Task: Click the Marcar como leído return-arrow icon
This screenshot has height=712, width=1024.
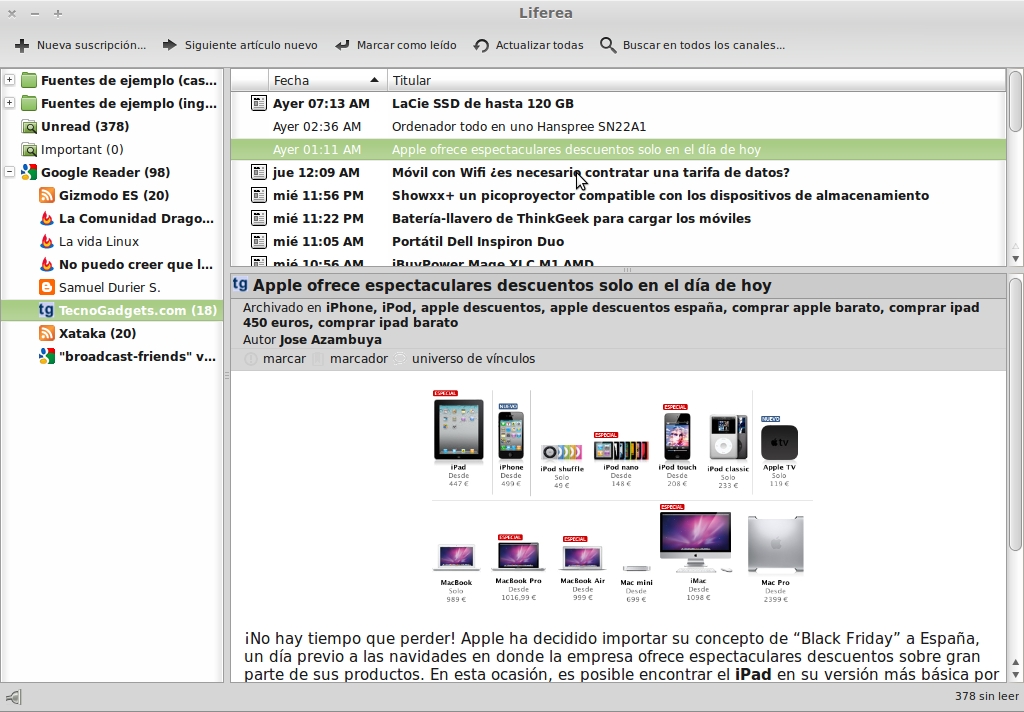Action: 342,45
